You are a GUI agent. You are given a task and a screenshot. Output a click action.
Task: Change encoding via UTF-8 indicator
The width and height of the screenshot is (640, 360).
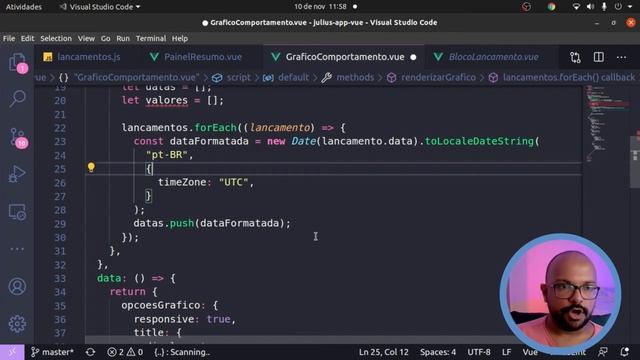pos(479,352)
